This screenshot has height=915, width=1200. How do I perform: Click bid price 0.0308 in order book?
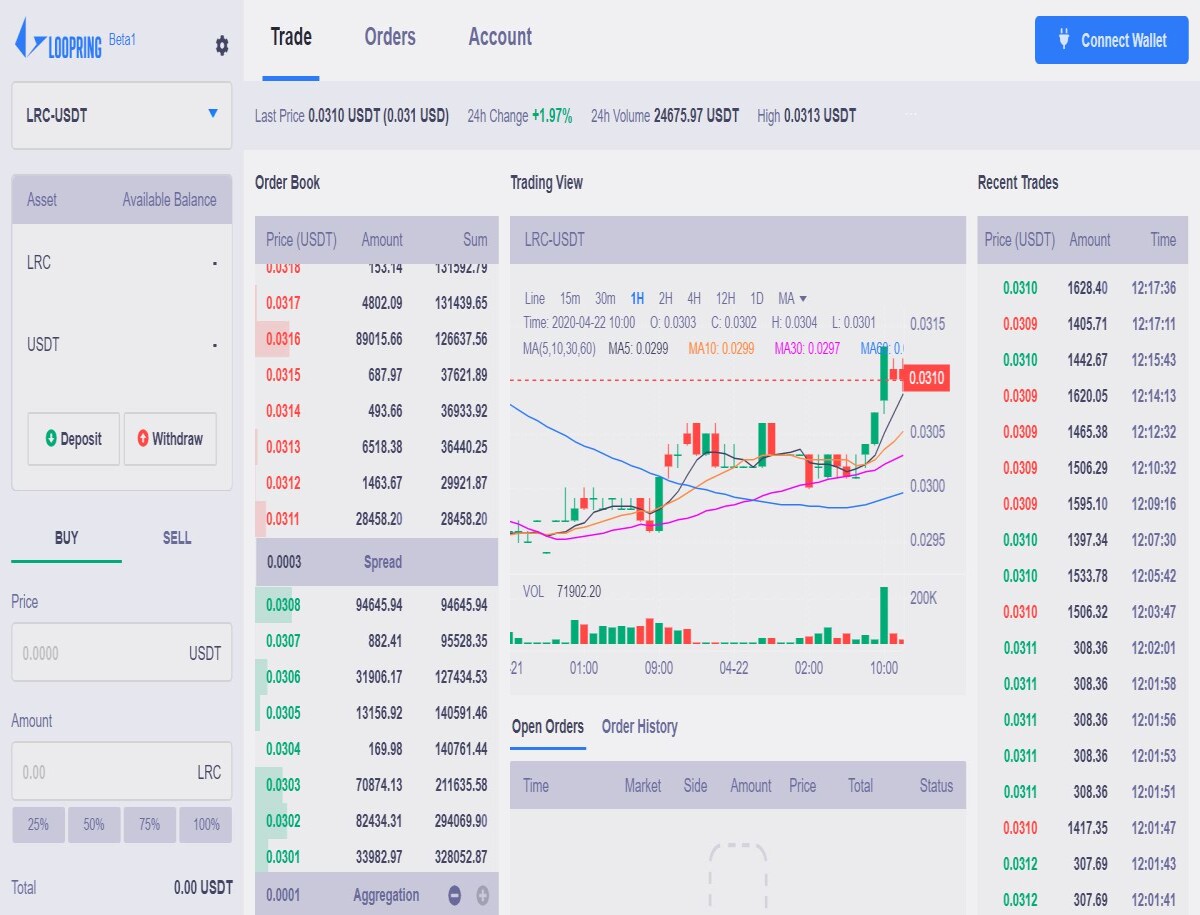pyautogui.click(x=283, y=605)
